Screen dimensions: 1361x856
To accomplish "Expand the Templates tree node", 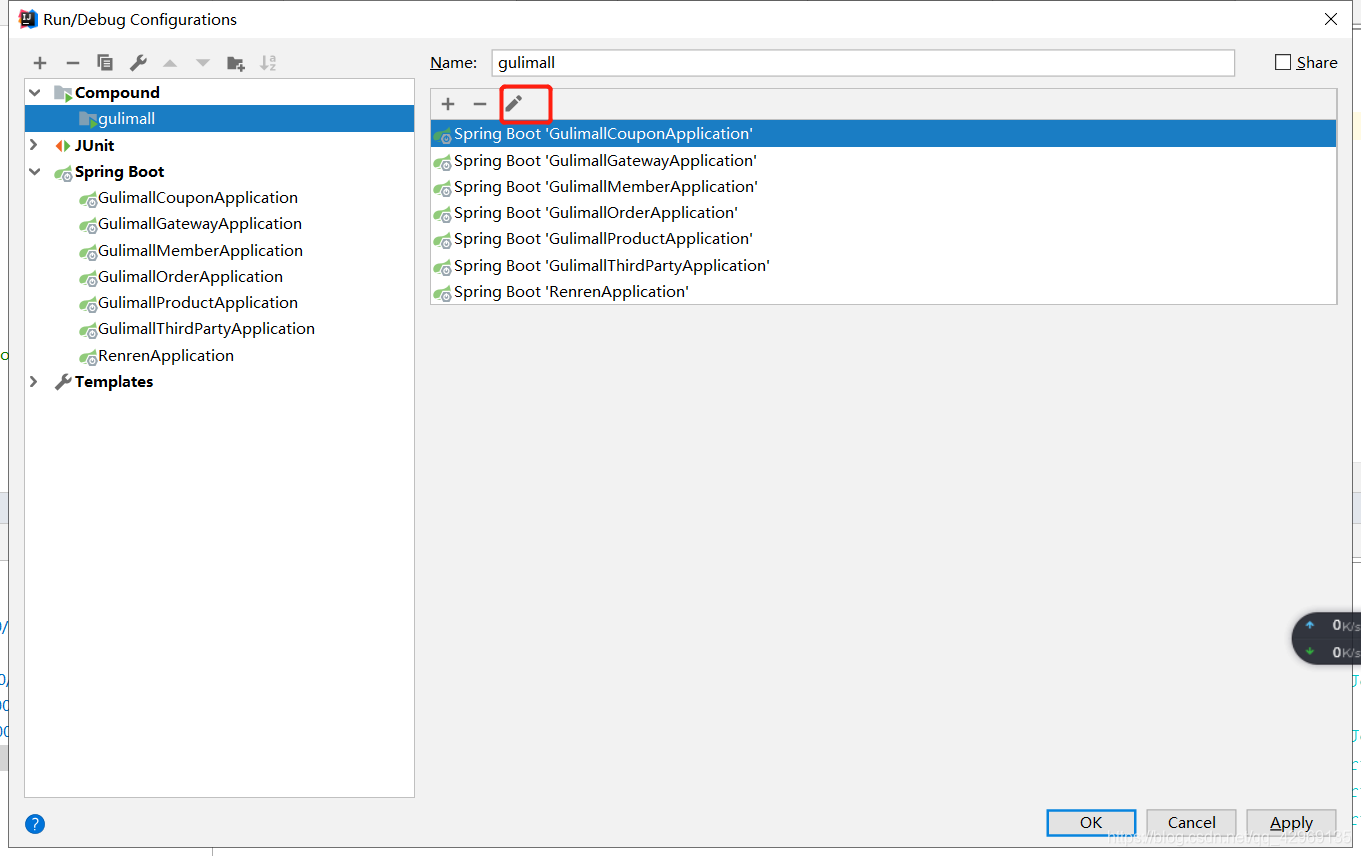I will [x=35, y=382].
